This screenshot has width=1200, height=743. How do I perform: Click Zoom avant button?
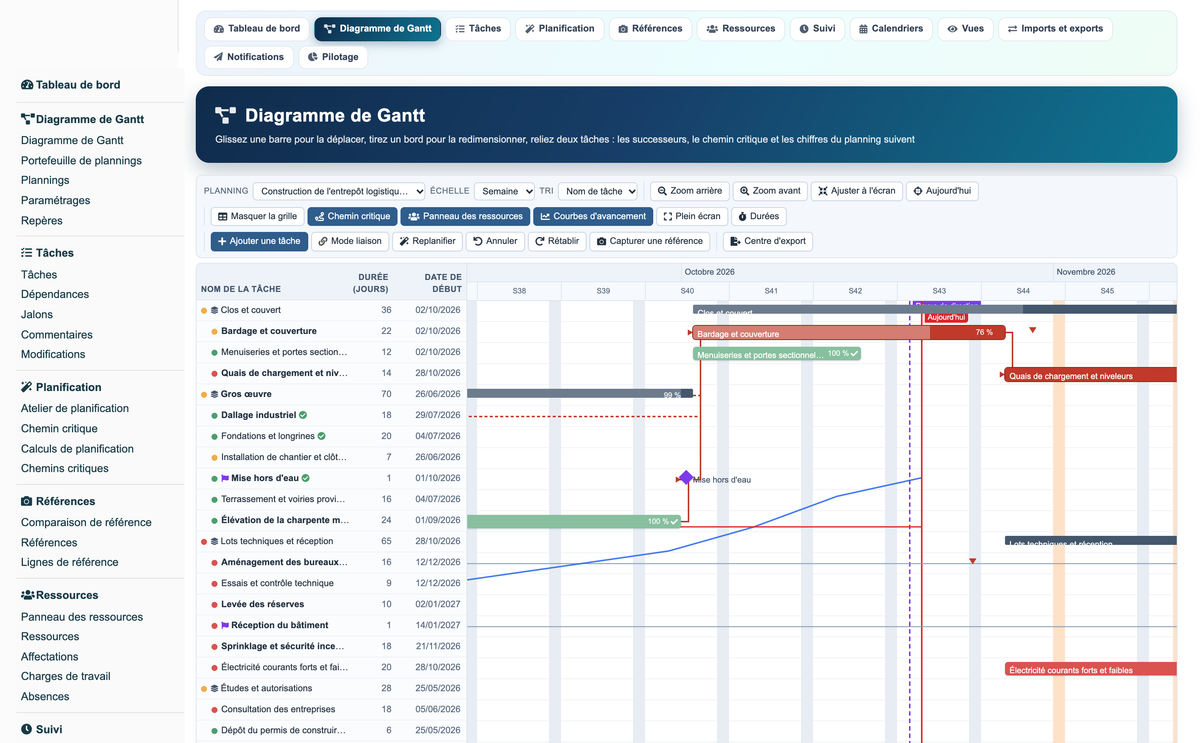[x=770, y=191]
